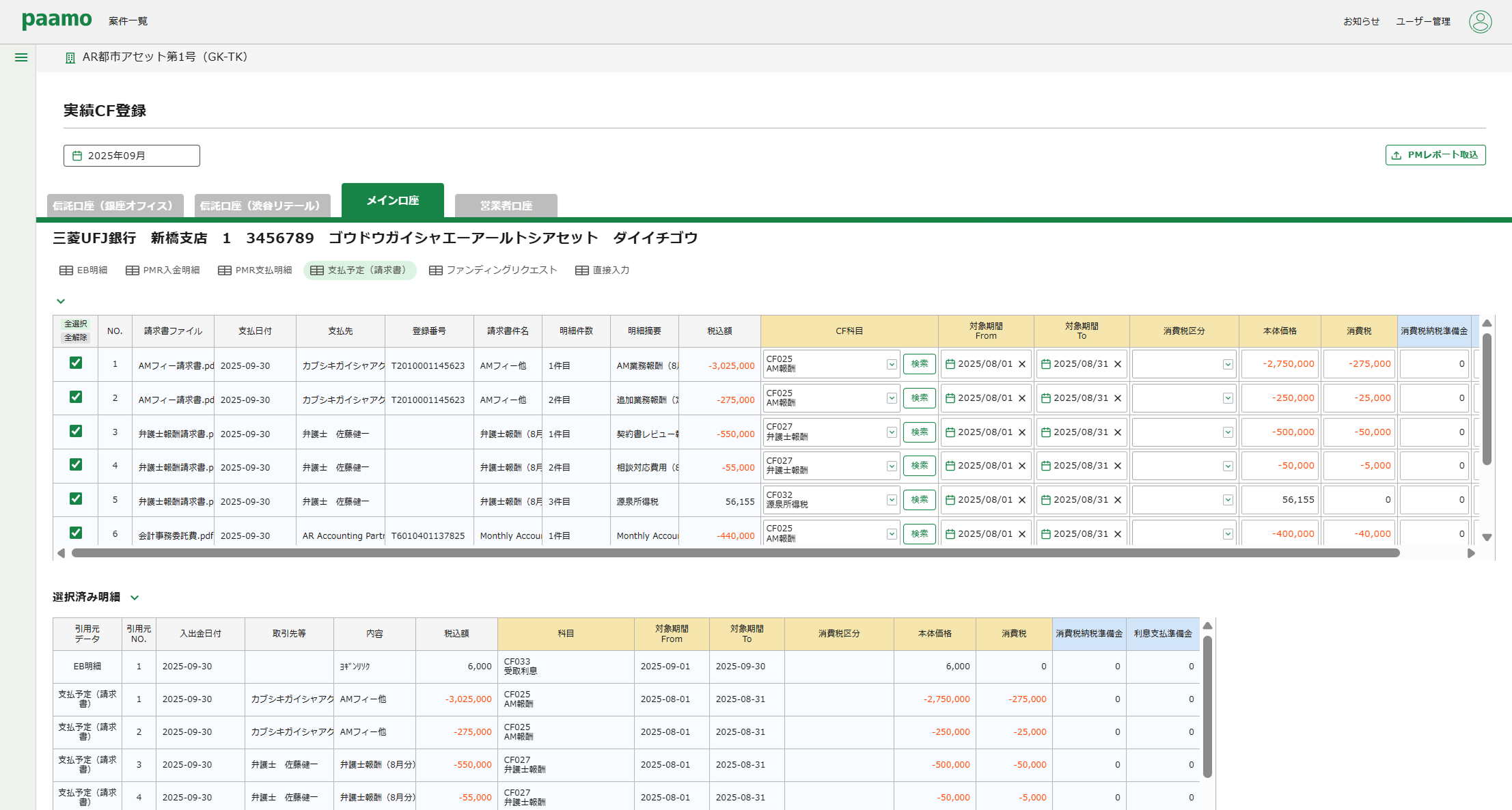Open 消費税区分 dropdown in row 2
This screenshot has height=810, width=1512.
(x=1228, y=398)
